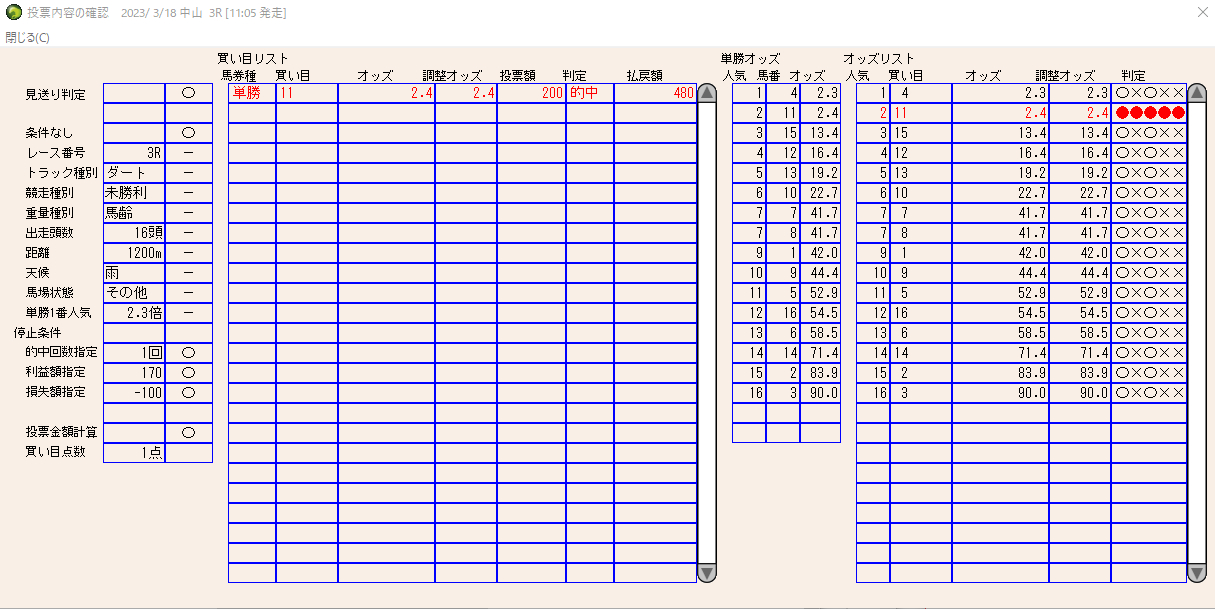
Task: Click horse number 12 in 単勝オッズ table
Action: click(x=783, y=153)
